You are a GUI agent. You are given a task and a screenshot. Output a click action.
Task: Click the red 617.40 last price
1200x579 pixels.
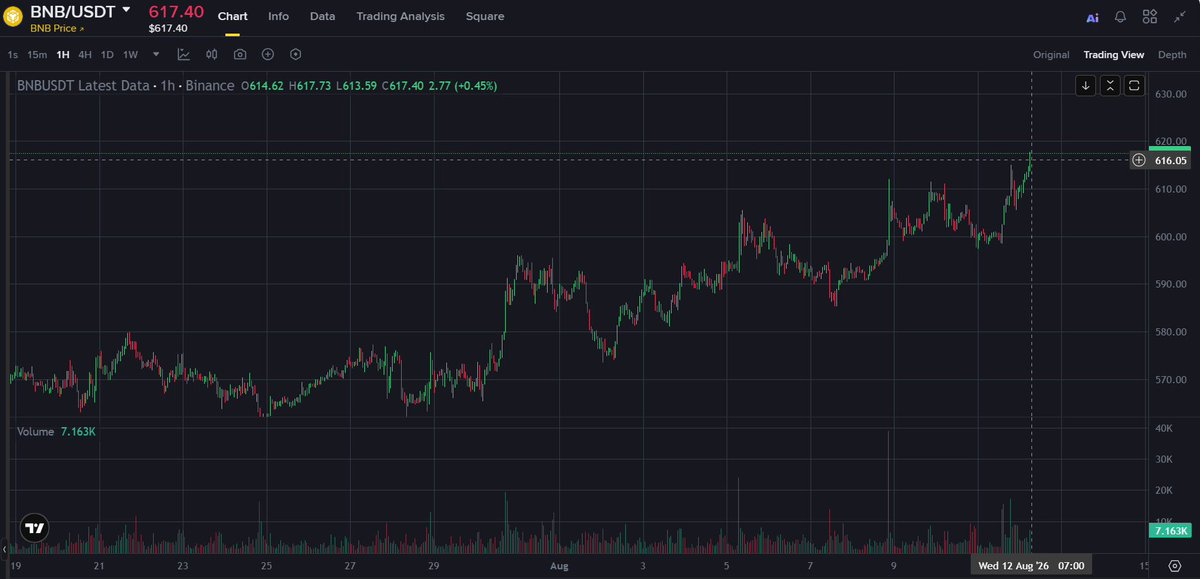176,12
